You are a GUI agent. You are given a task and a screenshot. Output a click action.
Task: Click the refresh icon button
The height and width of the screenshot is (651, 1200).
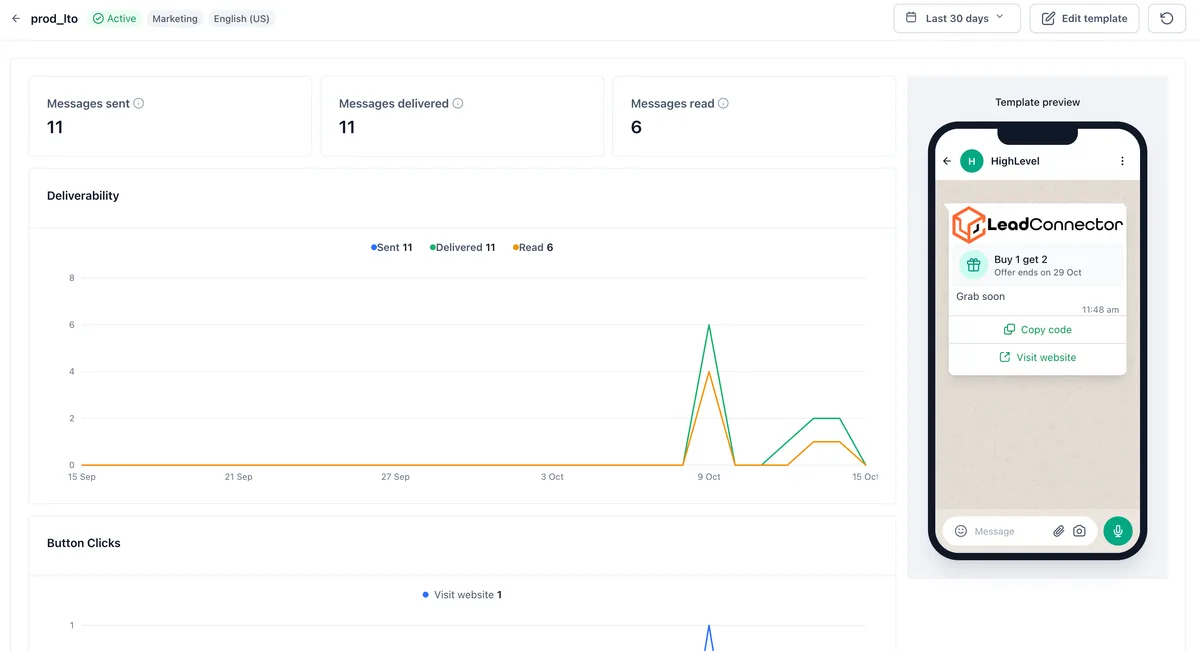tap(1166, 18)
